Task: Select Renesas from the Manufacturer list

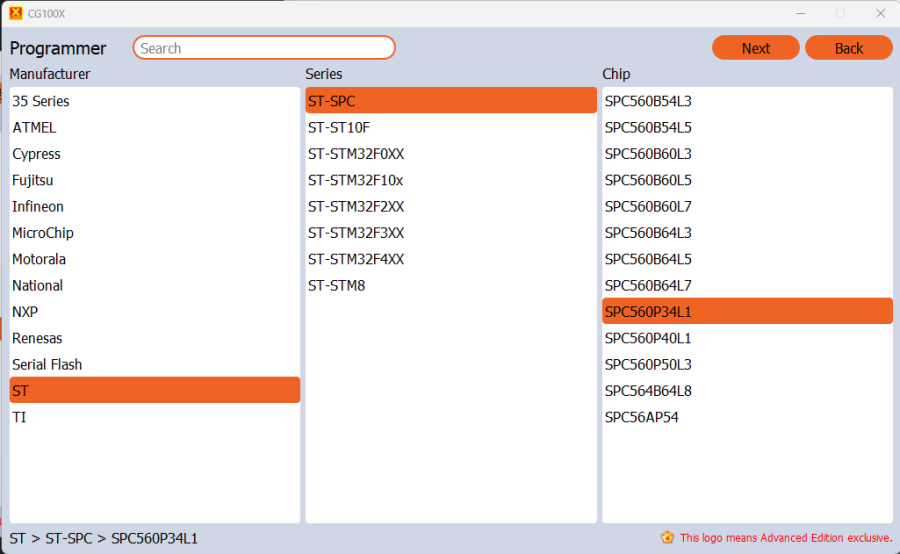Action: [x=37, y=338]
